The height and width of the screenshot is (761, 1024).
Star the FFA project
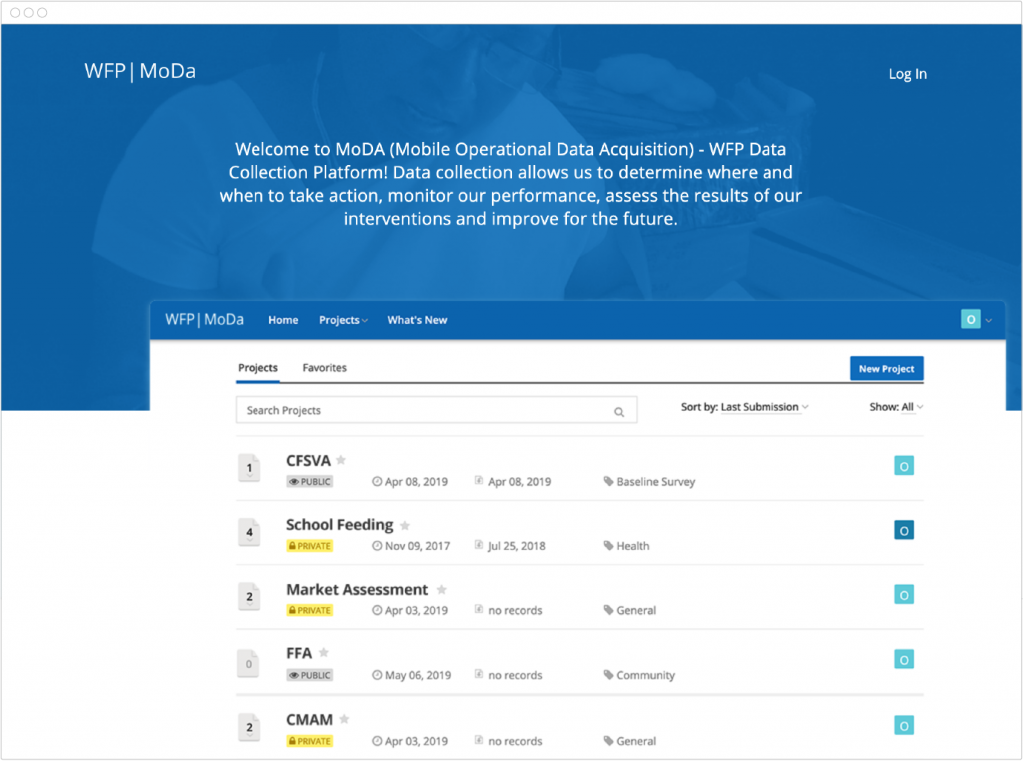coord(324,653)
